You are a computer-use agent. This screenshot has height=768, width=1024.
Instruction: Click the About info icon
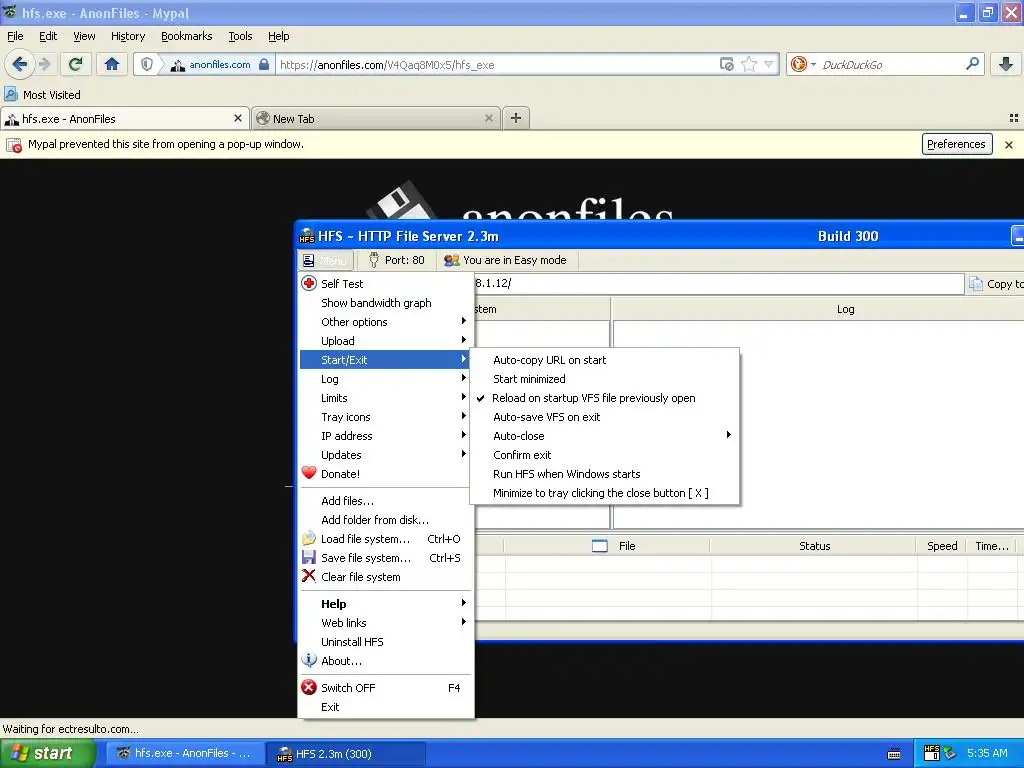[x=309, y=660]
